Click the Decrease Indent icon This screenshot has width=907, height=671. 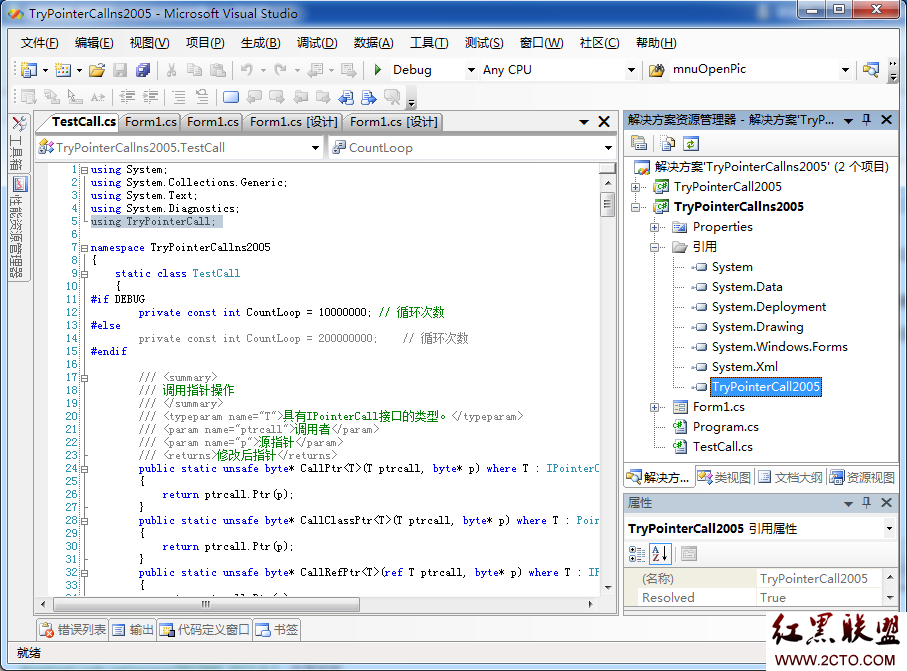pyautogui.click(x=127, y=97)
